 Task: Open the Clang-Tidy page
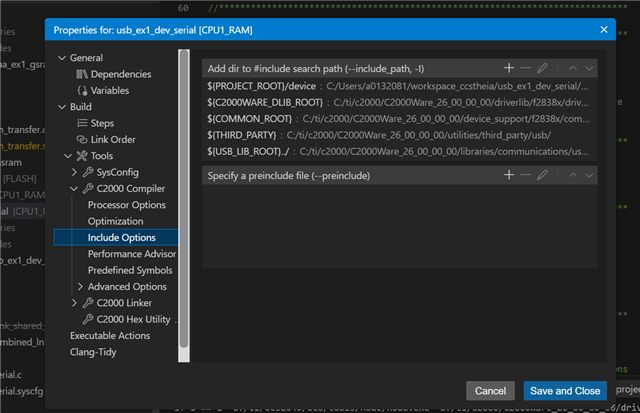[93, 352]
